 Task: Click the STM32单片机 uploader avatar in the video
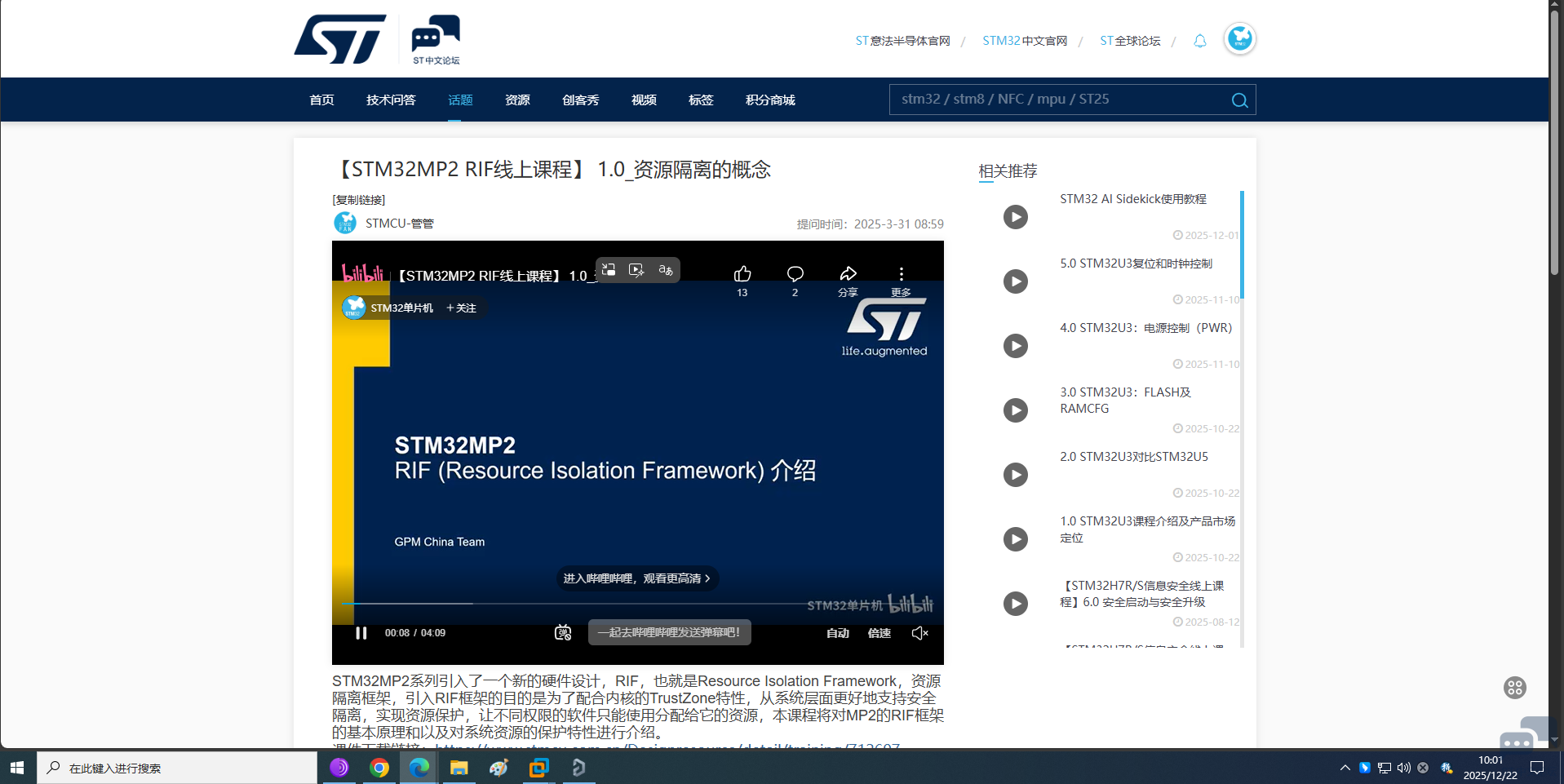point(354,308)
